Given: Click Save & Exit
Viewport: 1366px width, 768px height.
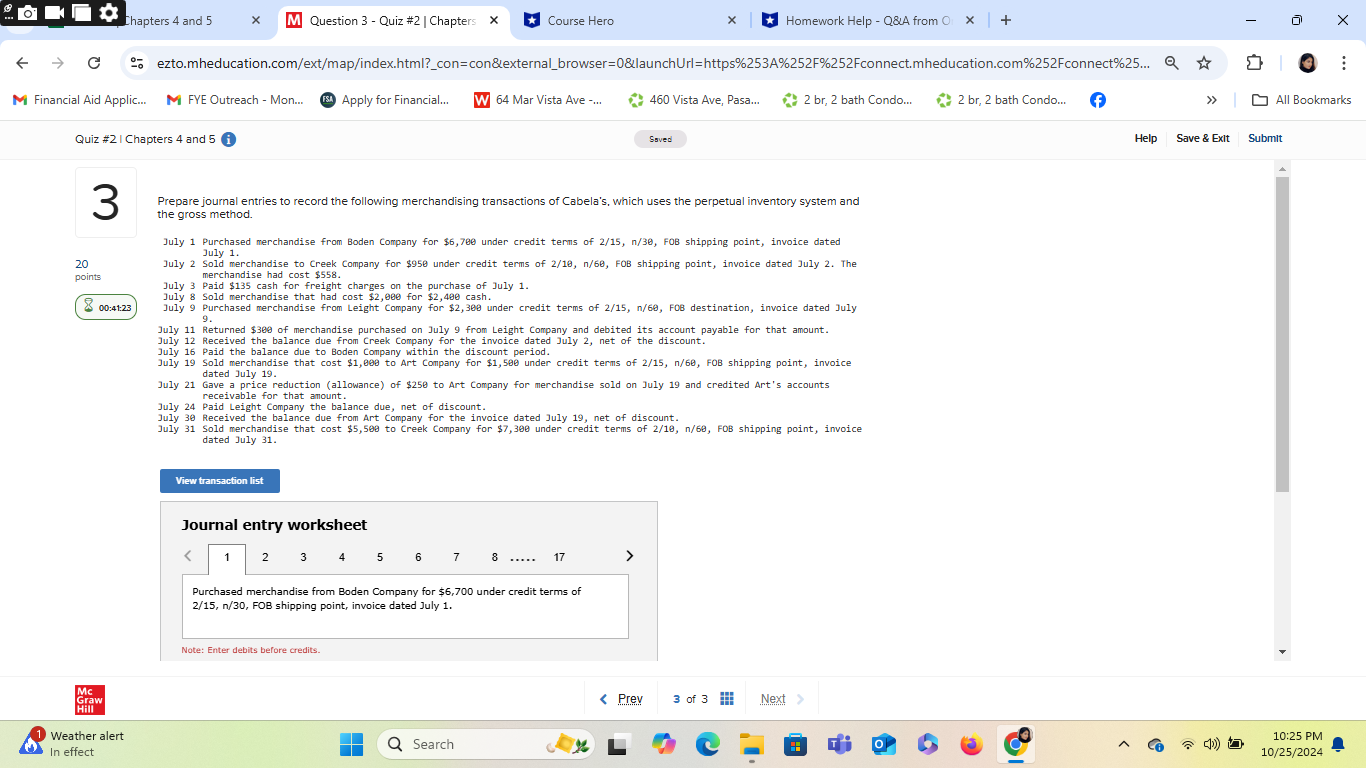Looking at the screenshot, I should point(1203,138).
